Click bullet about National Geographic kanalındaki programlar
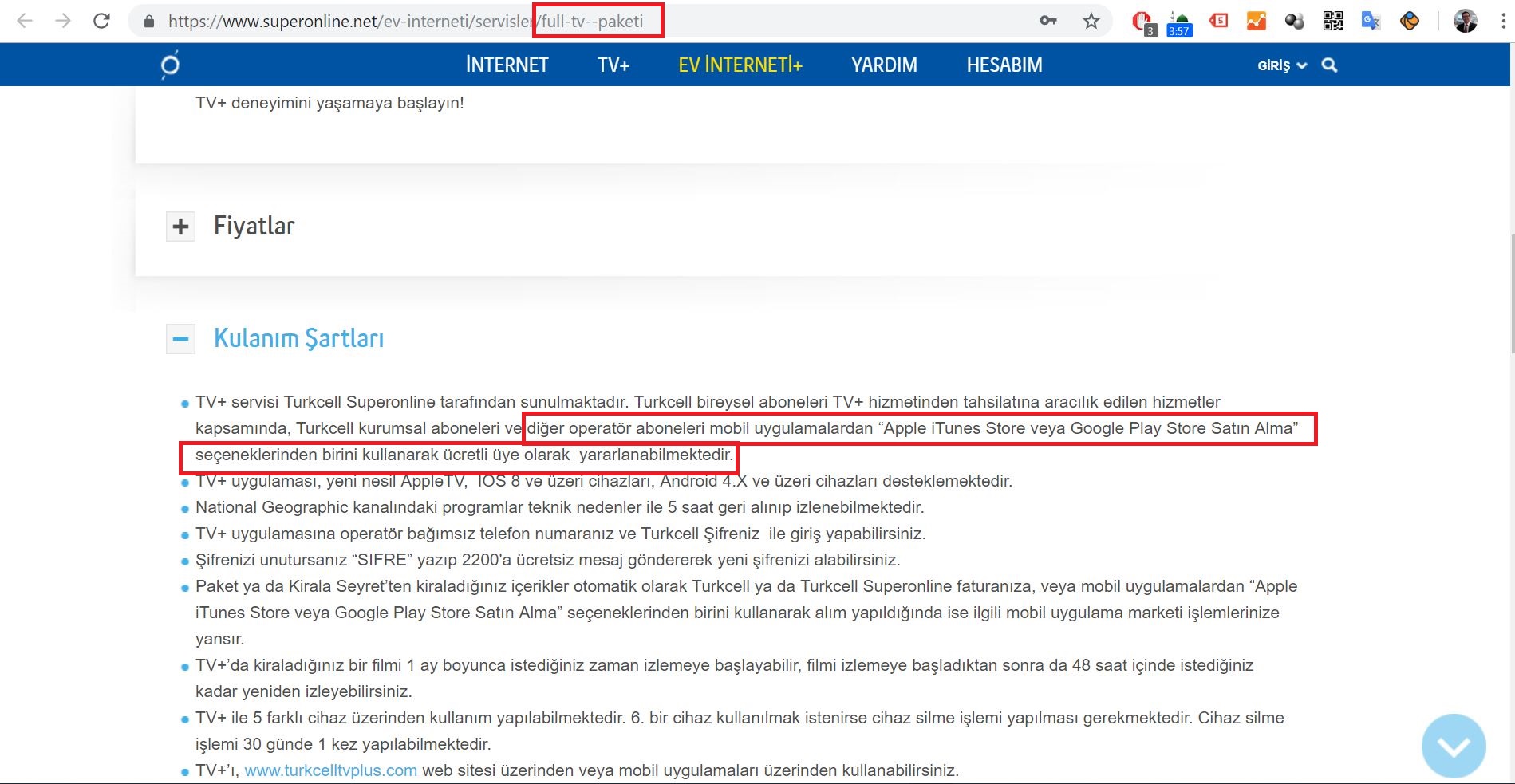 tap(559, 507)
